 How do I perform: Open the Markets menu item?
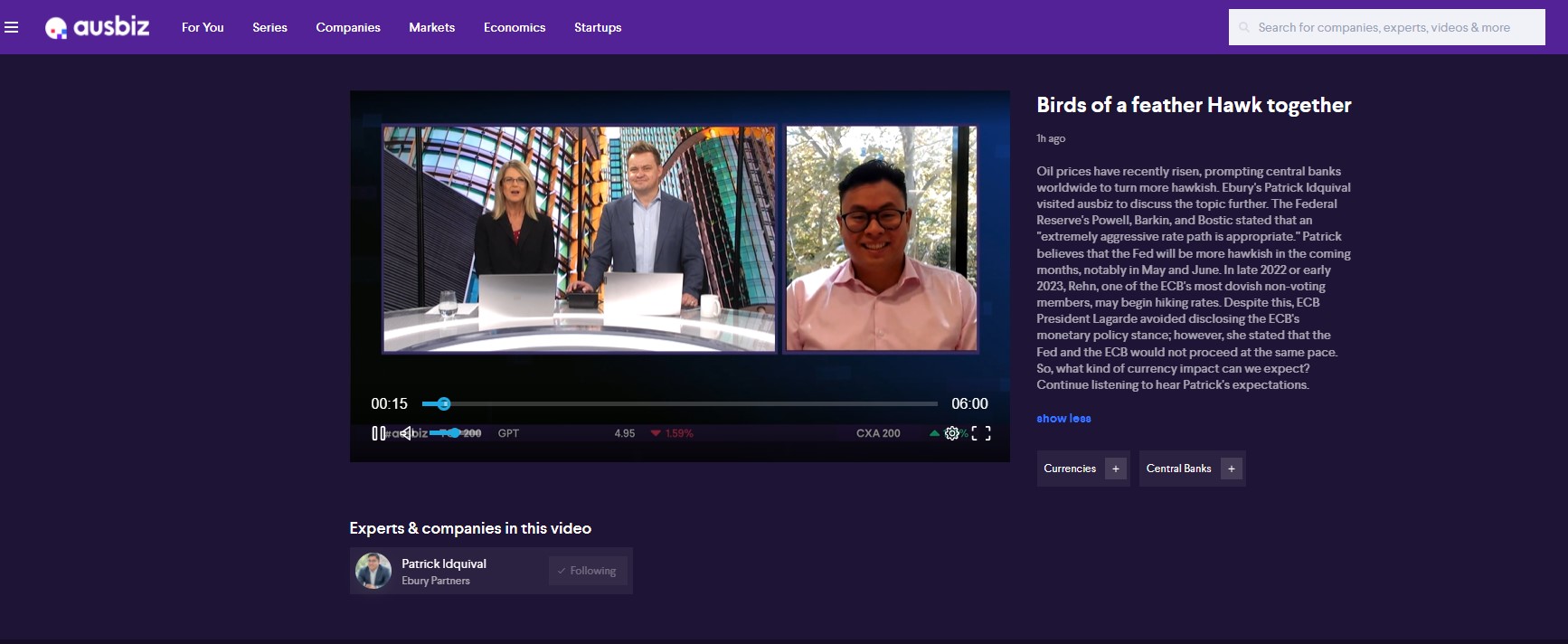(x=431, y=27)
